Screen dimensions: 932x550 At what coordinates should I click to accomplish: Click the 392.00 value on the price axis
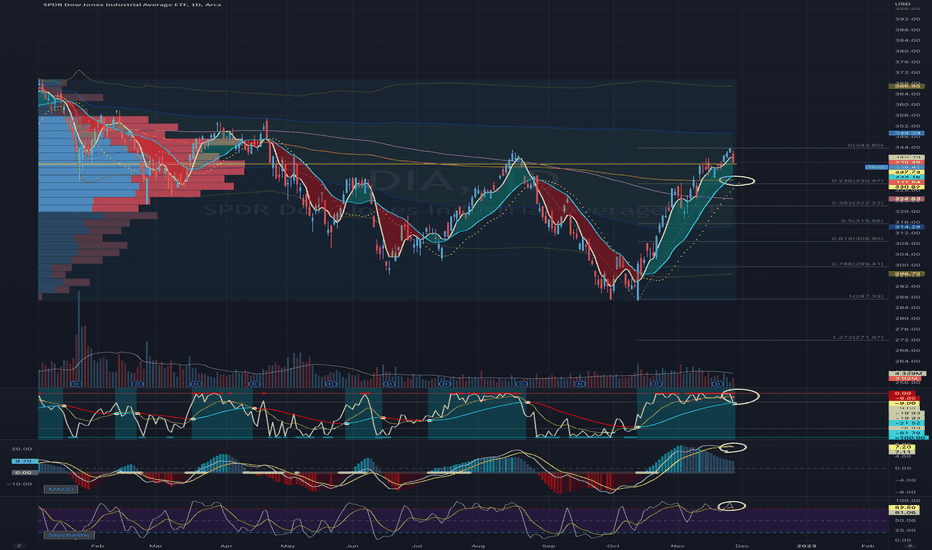point(907,18)
